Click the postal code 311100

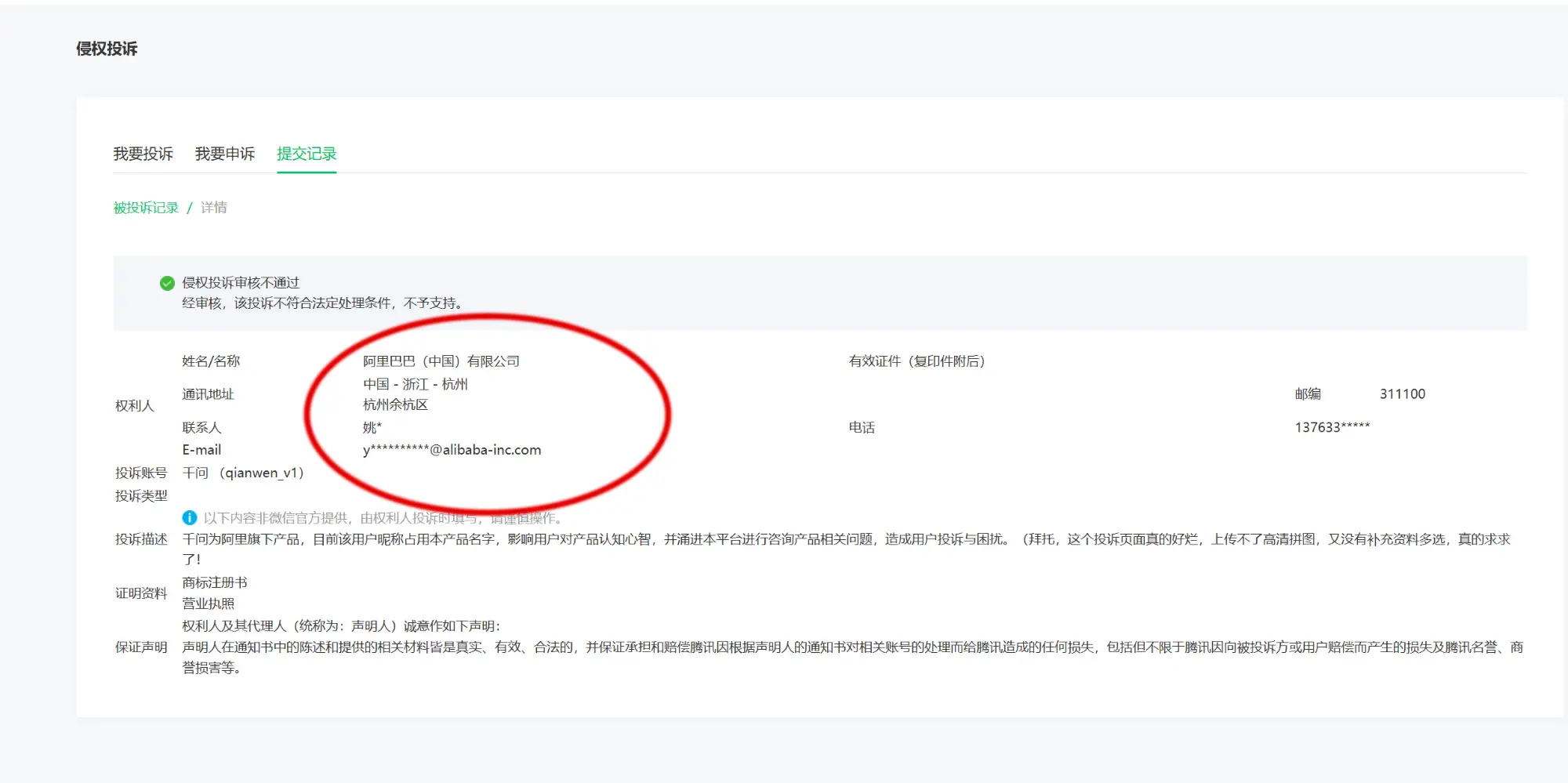point(1402,394)
